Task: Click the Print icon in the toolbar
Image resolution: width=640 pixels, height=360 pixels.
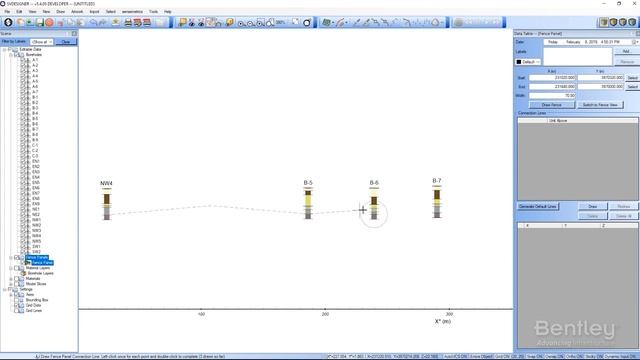Action: pos(128,22)
